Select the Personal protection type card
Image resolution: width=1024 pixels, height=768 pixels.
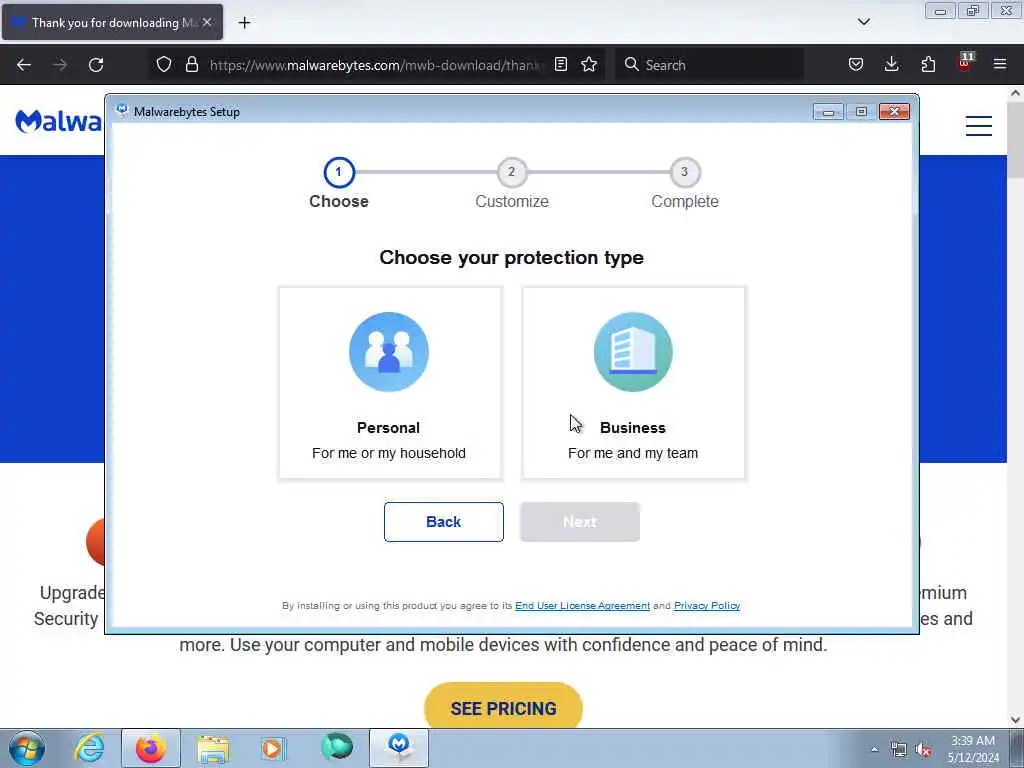click(390, 383)
